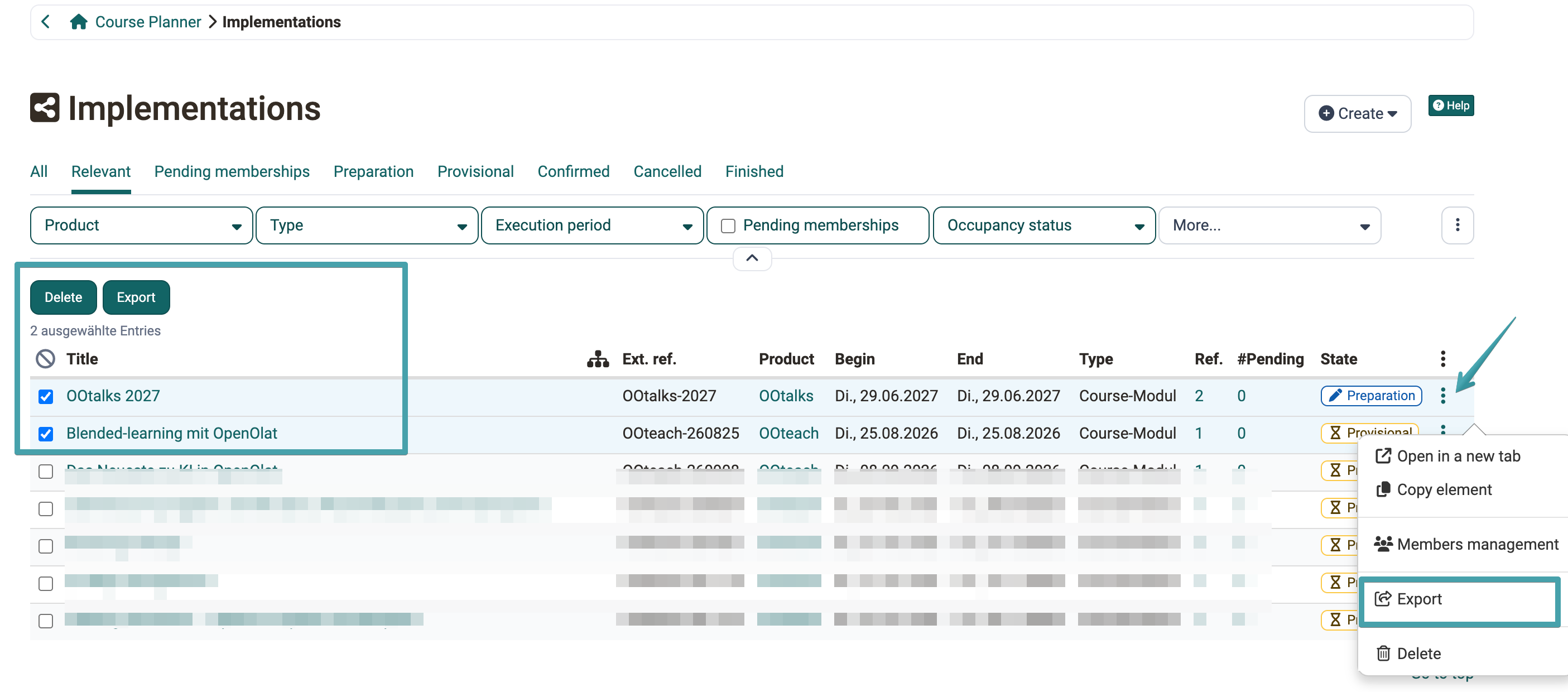Click OOtalks-2027 external reference cell
1568x692 pixels.
coord(669,396)
